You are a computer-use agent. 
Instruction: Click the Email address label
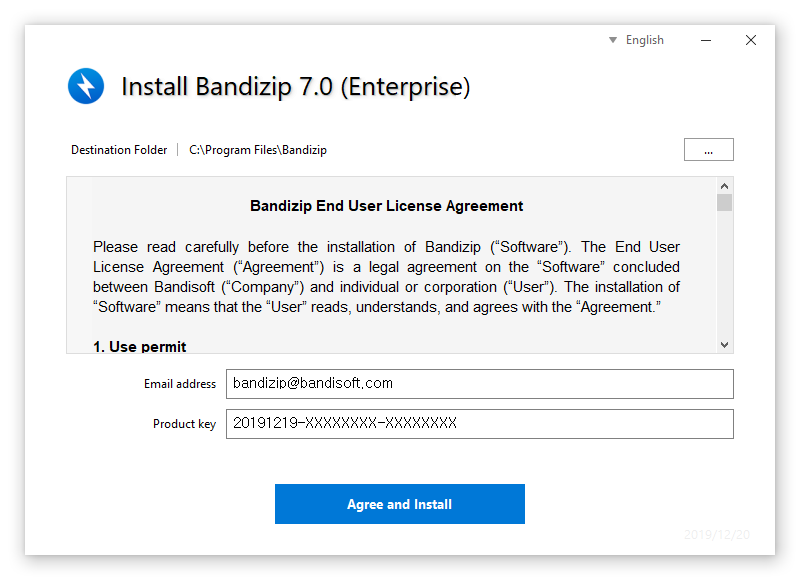click(x=180, y=384)
